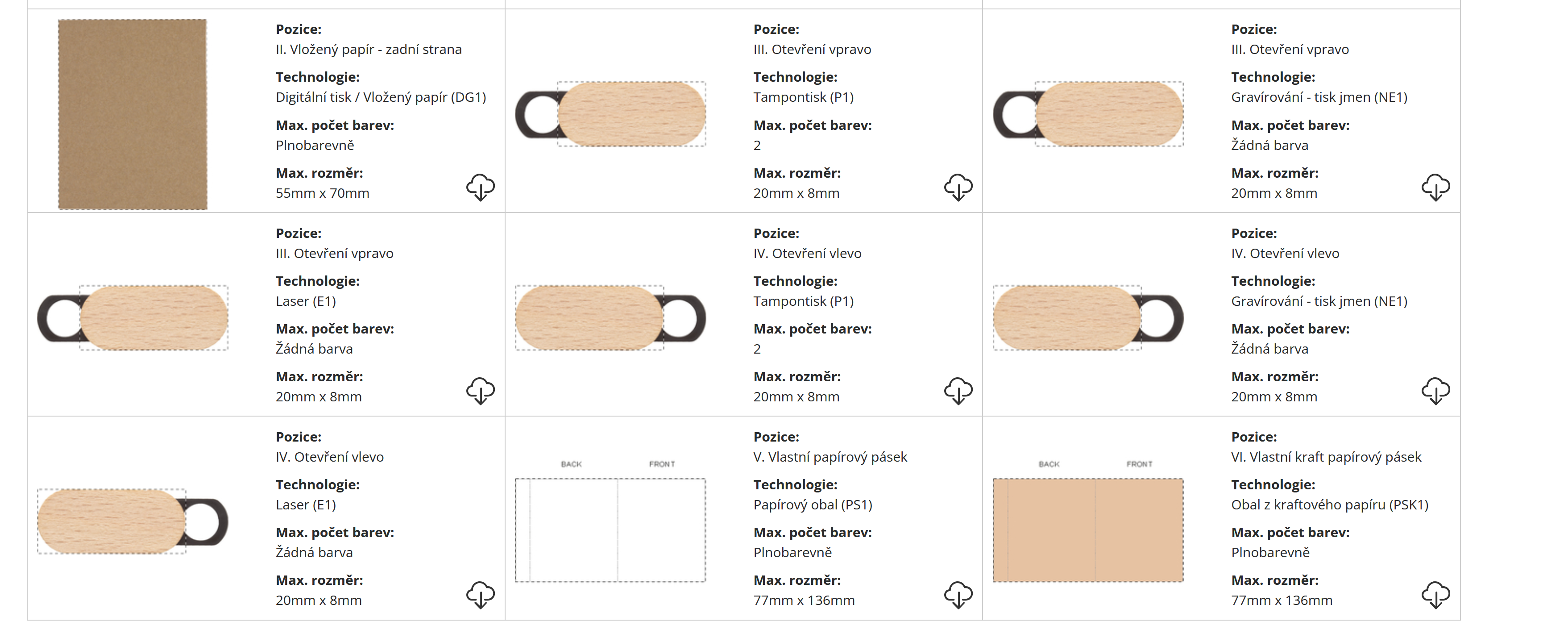
Task: Download the Papírový obal (PS1) template
Action: click(x=958, y=595)
